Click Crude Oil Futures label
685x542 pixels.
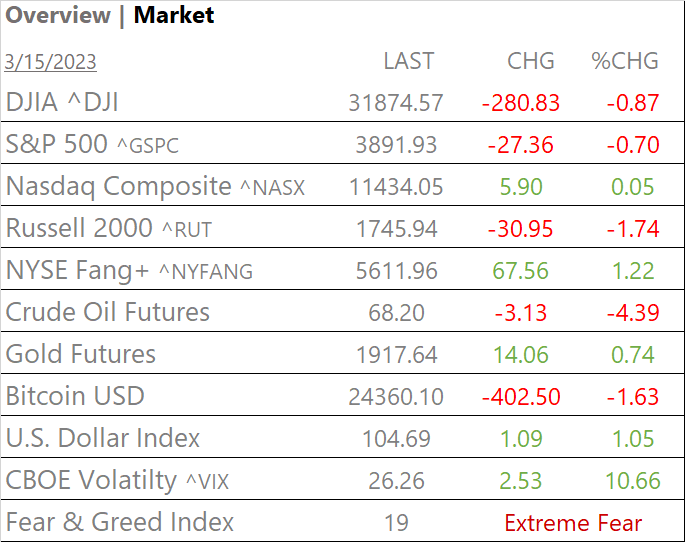108,312
